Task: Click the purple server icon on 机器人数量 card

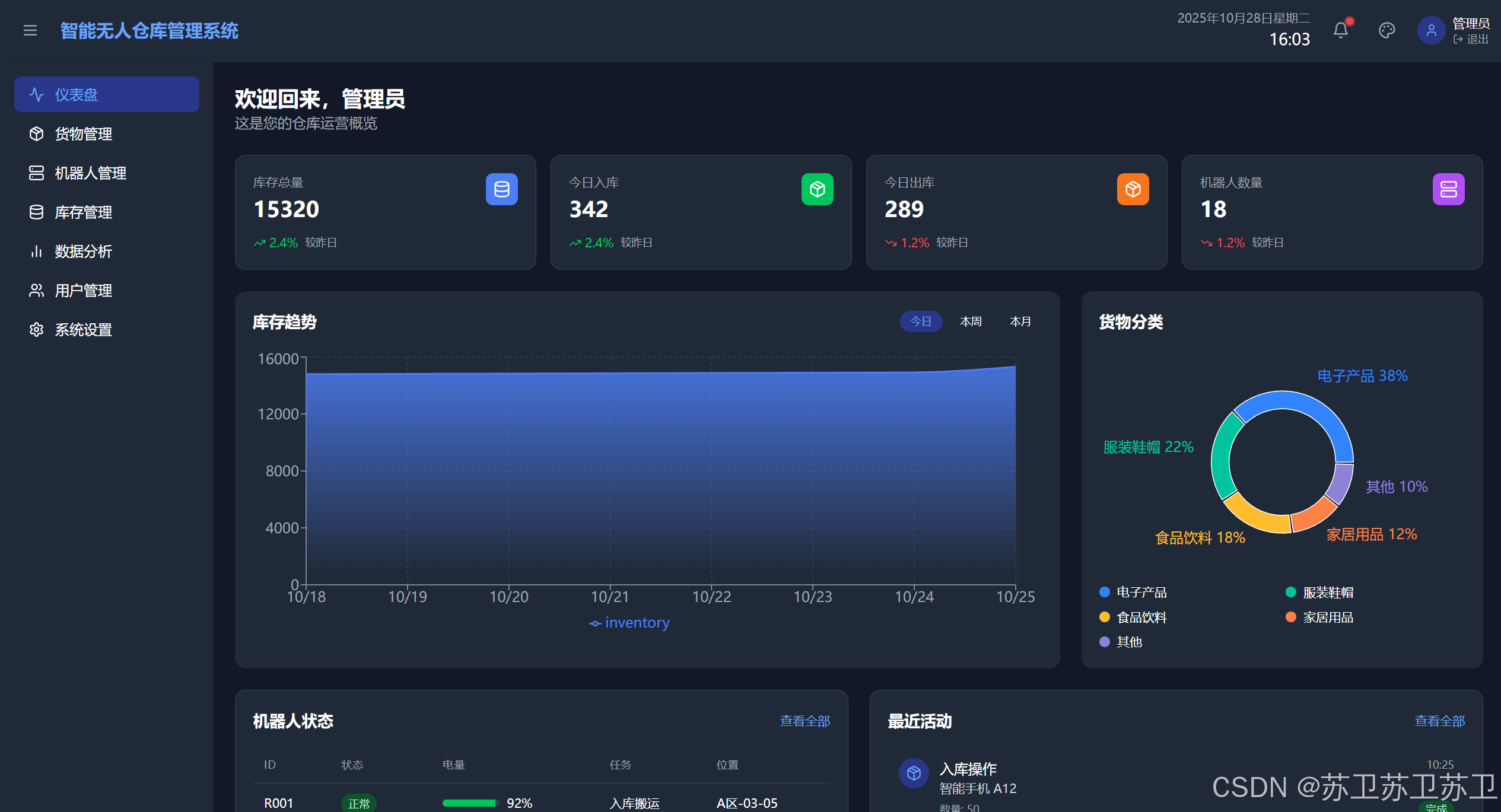Action: (1448, 189)
